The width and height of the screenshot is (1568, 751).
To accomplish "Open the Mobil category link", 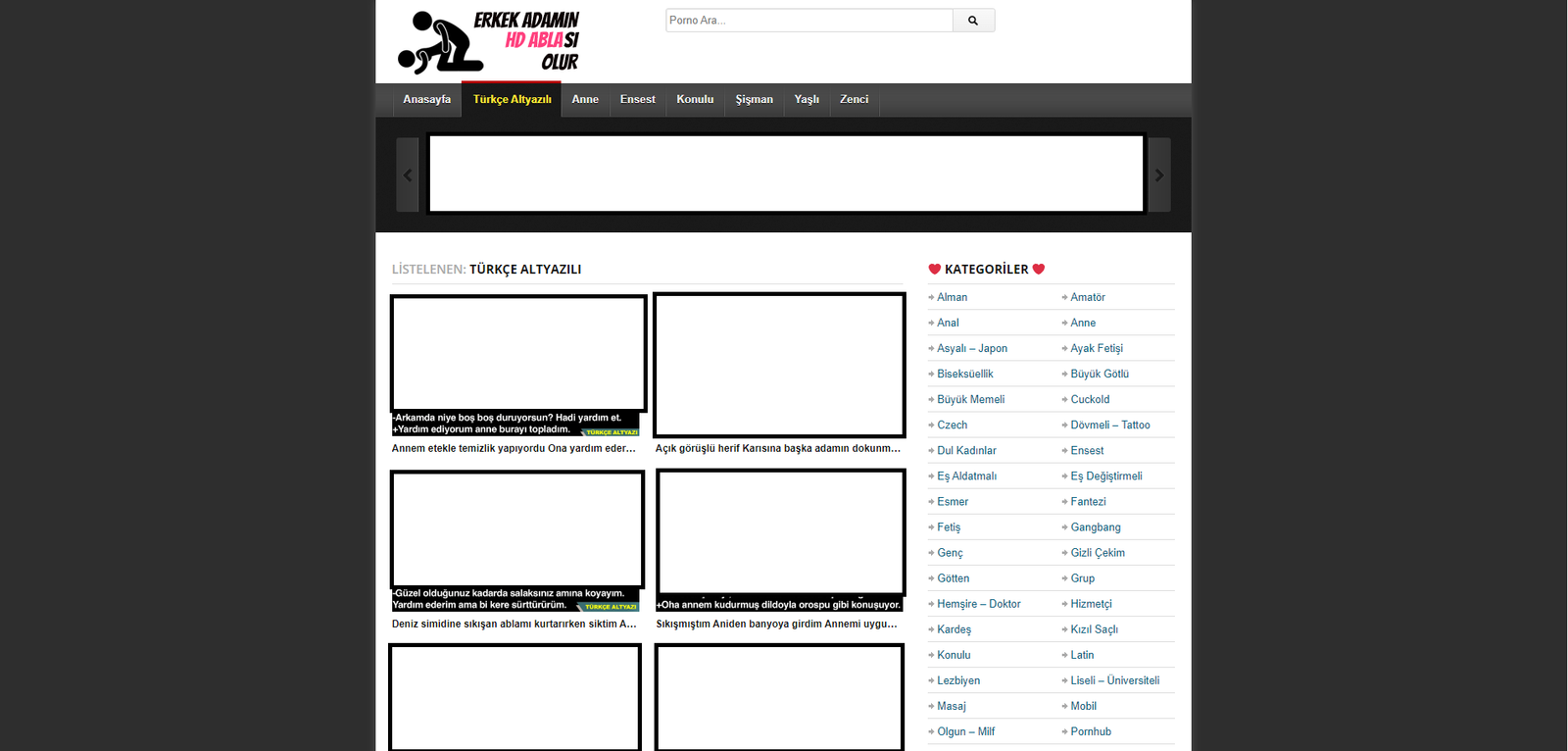I will pyautogui.click(x=1083, y=706).
